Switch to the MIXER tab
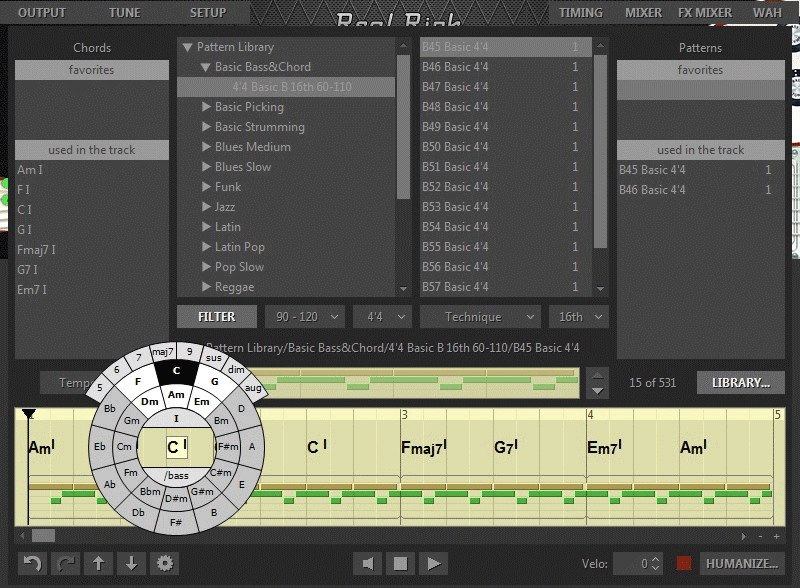800x588 pixels. [x=643, y=13]
